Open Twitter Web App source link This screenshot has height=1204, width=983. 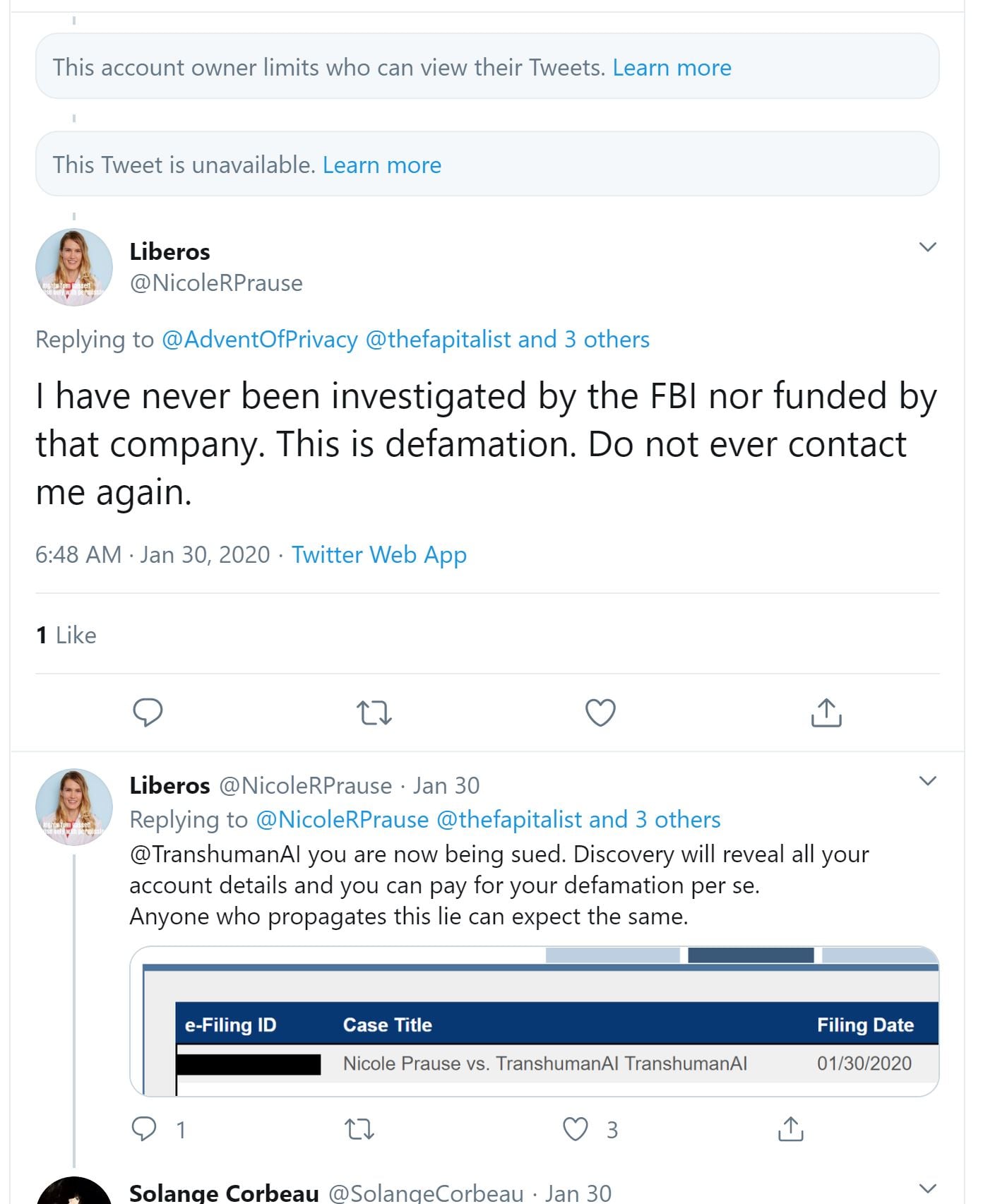(379, 554)
